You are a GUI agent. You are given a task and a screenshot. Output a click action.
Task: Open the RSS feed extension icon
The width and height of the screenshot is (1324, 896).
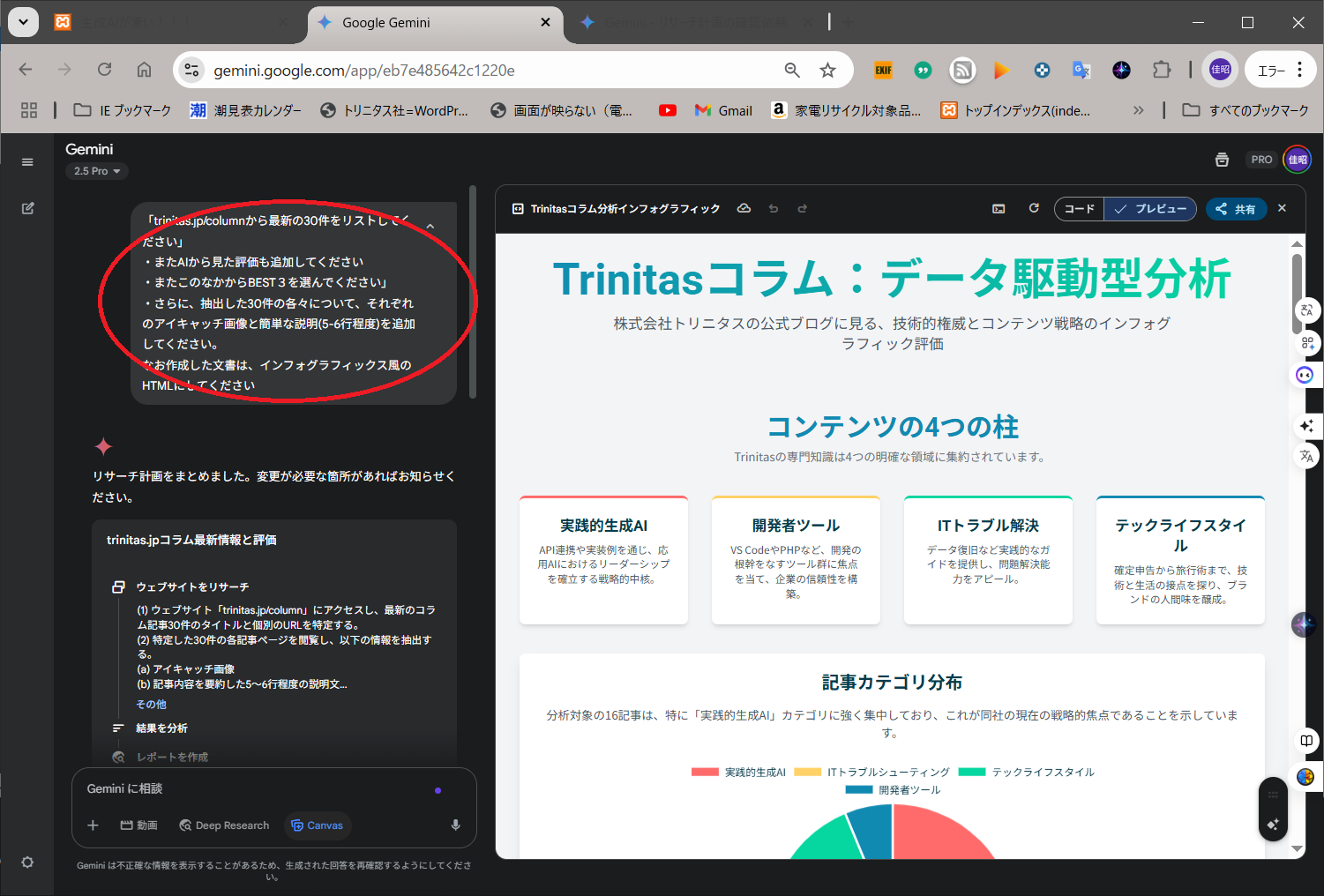point(962,71)
